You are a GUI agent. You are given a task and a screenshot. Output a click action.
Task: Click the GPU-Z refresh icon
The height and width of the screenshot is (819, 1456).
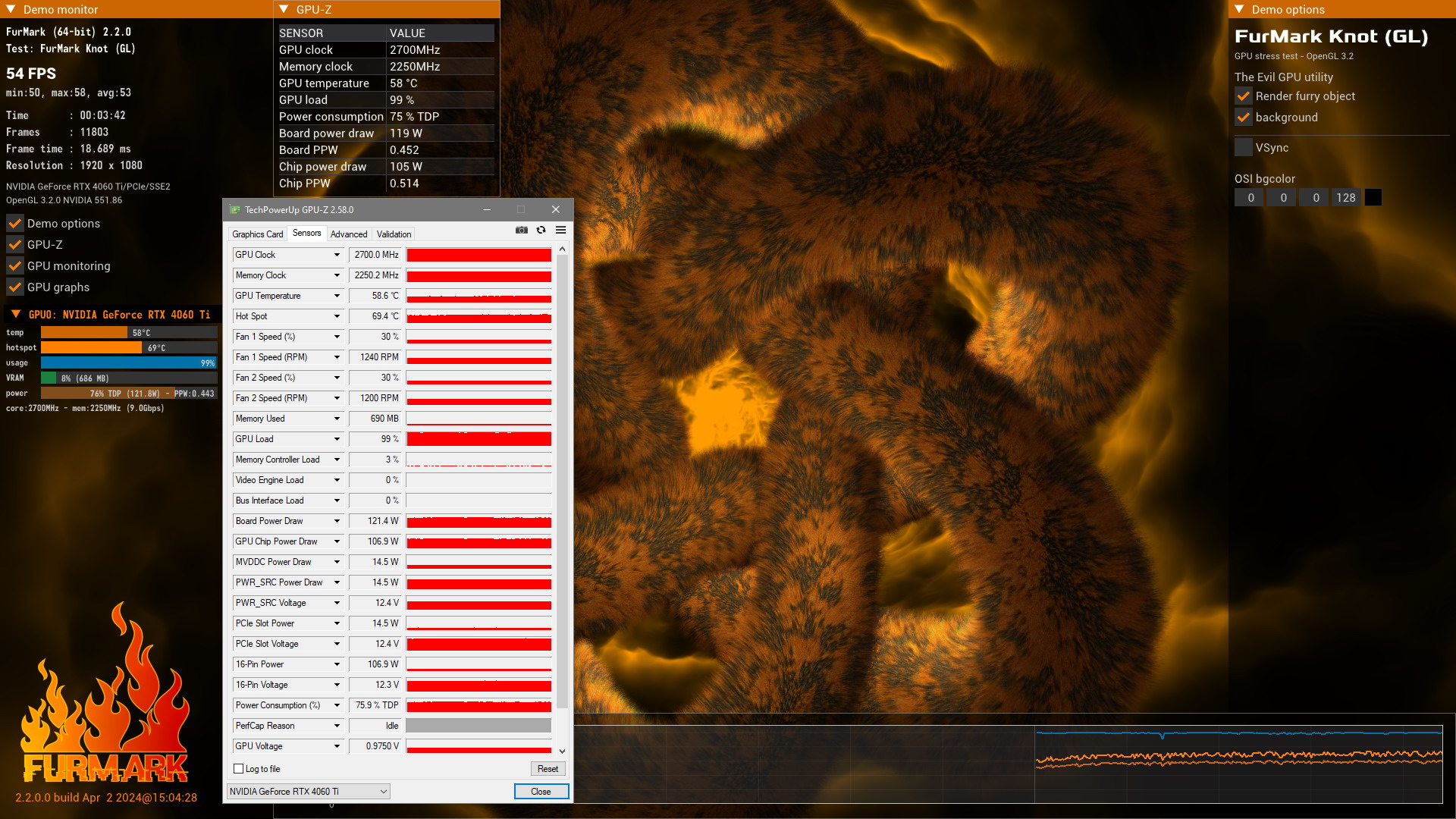(x=541, y=230)
